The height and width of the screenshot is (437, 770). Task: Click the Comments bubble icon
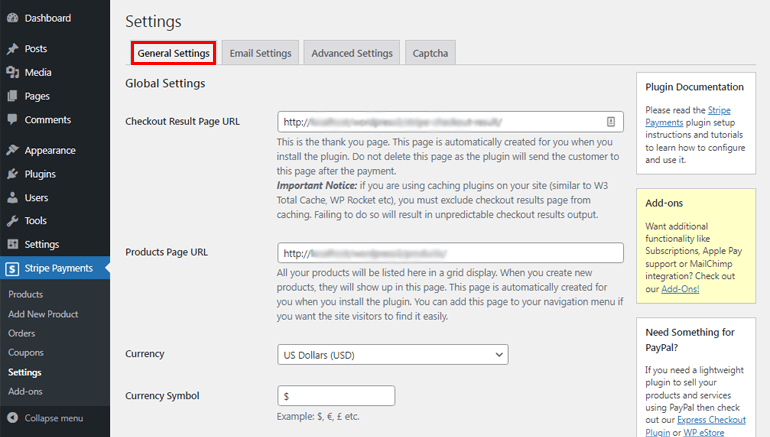12,119
